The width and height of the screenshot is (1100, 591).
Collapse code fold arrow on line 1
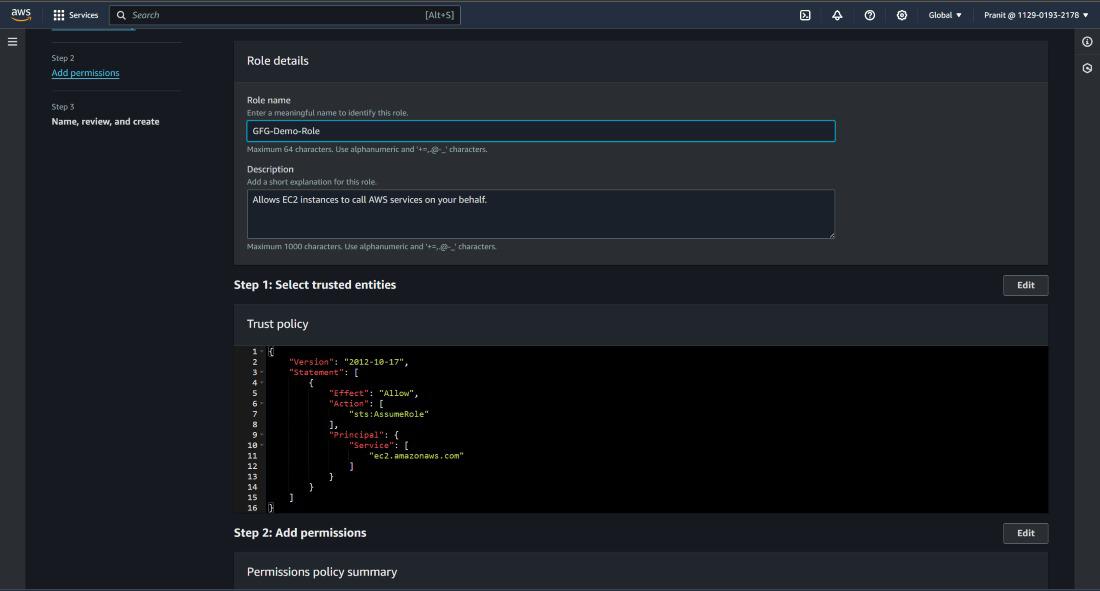(262, 352)
